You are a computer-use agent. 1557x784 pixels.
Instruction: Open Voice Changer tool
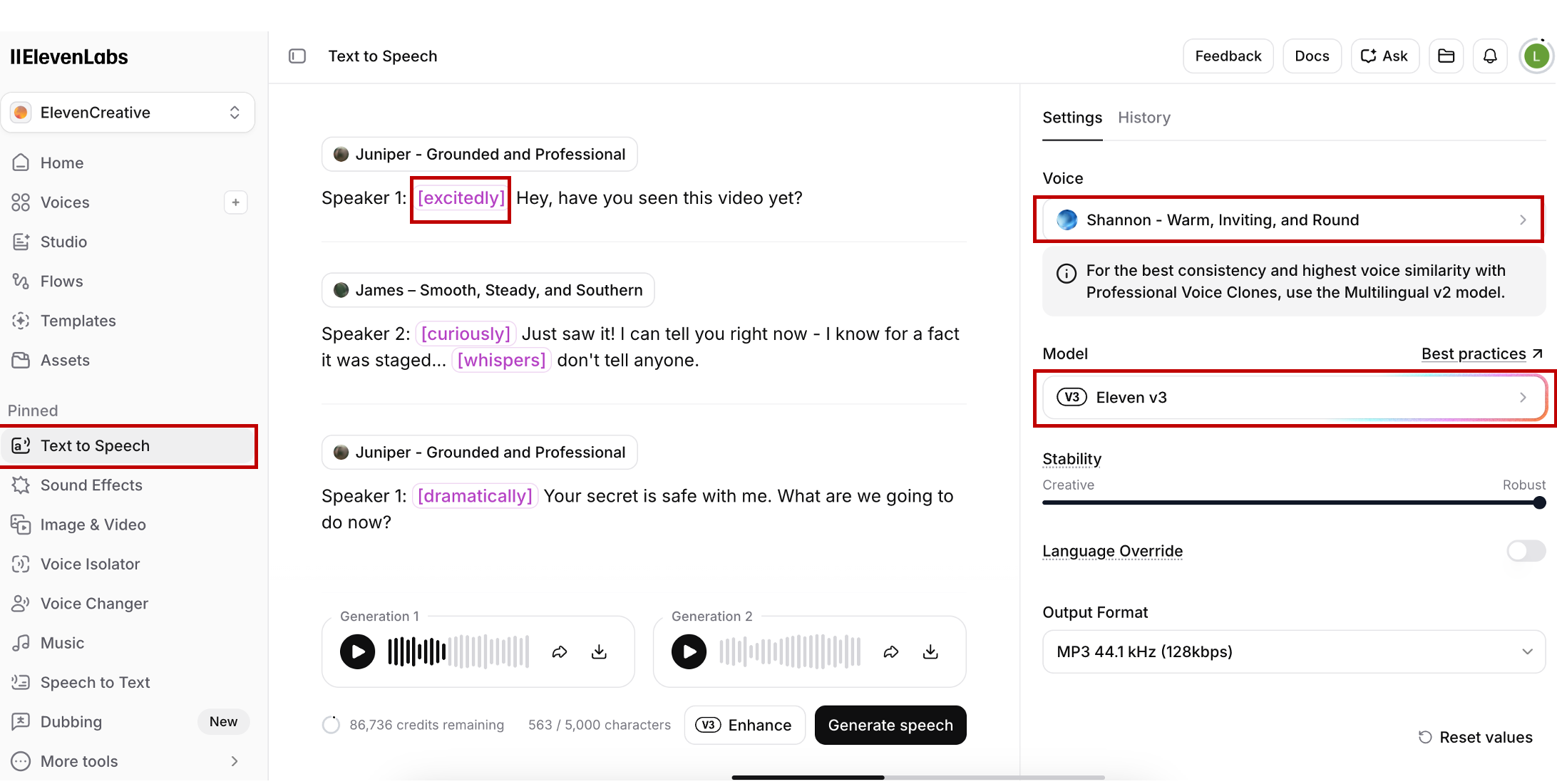click(x=128, y=604)
